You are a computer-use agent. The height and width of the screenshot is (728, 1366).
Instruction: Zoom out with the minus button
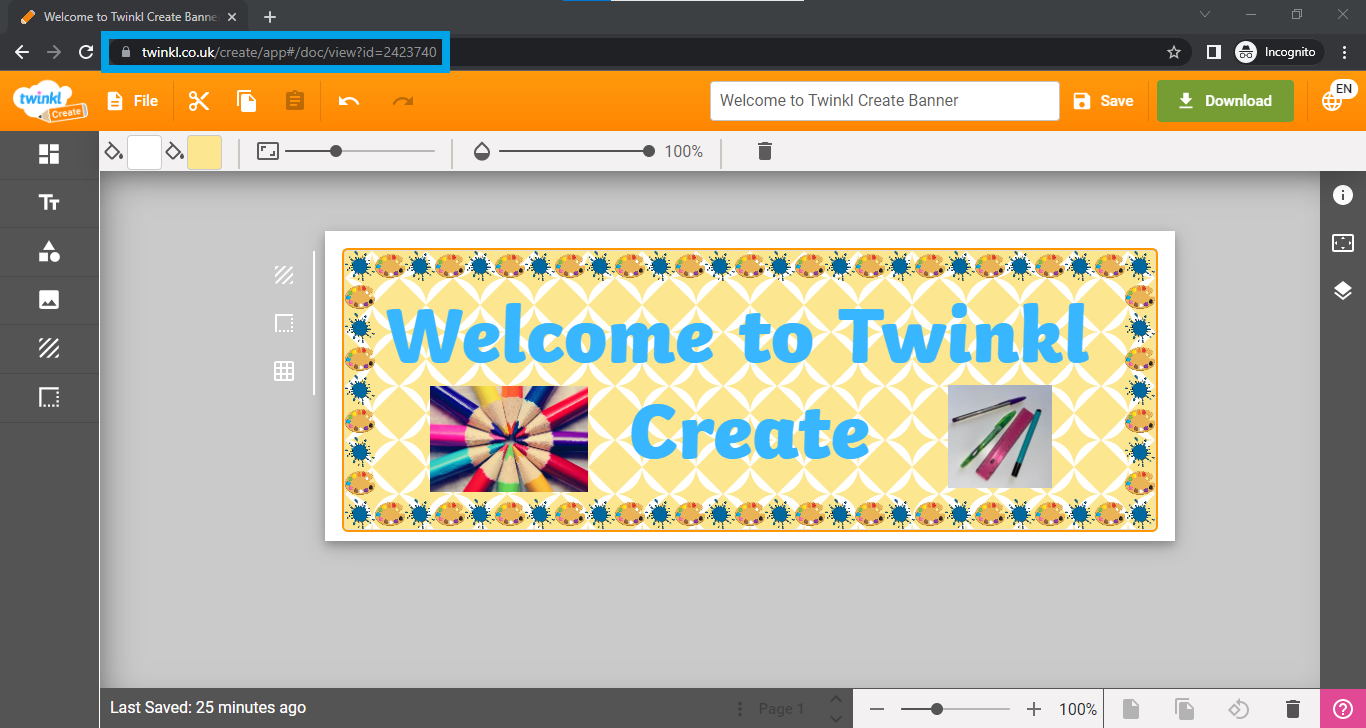(877, 709)
